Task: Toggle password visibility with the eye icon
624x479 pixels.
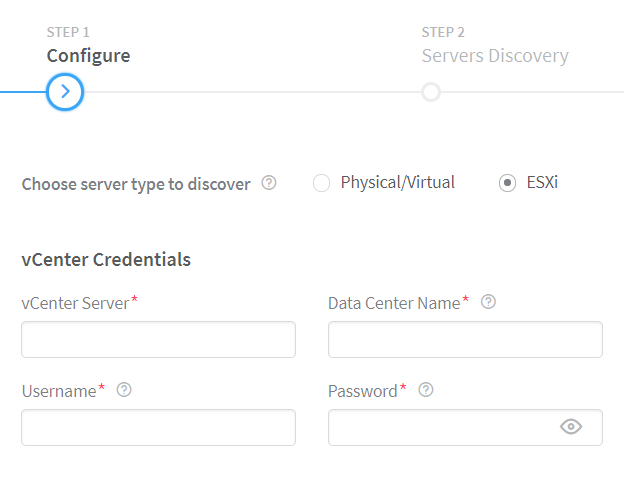Action: [x=571, y=427]
